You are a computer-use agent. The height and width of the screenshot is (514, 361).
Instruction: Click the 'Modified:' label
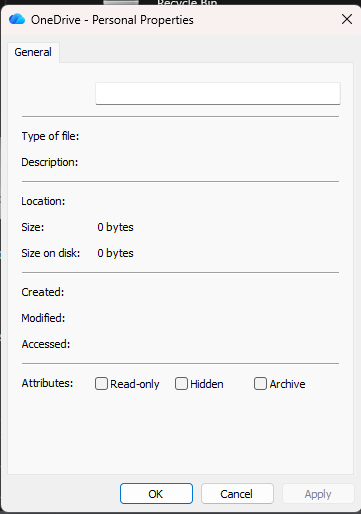[43, 318]
